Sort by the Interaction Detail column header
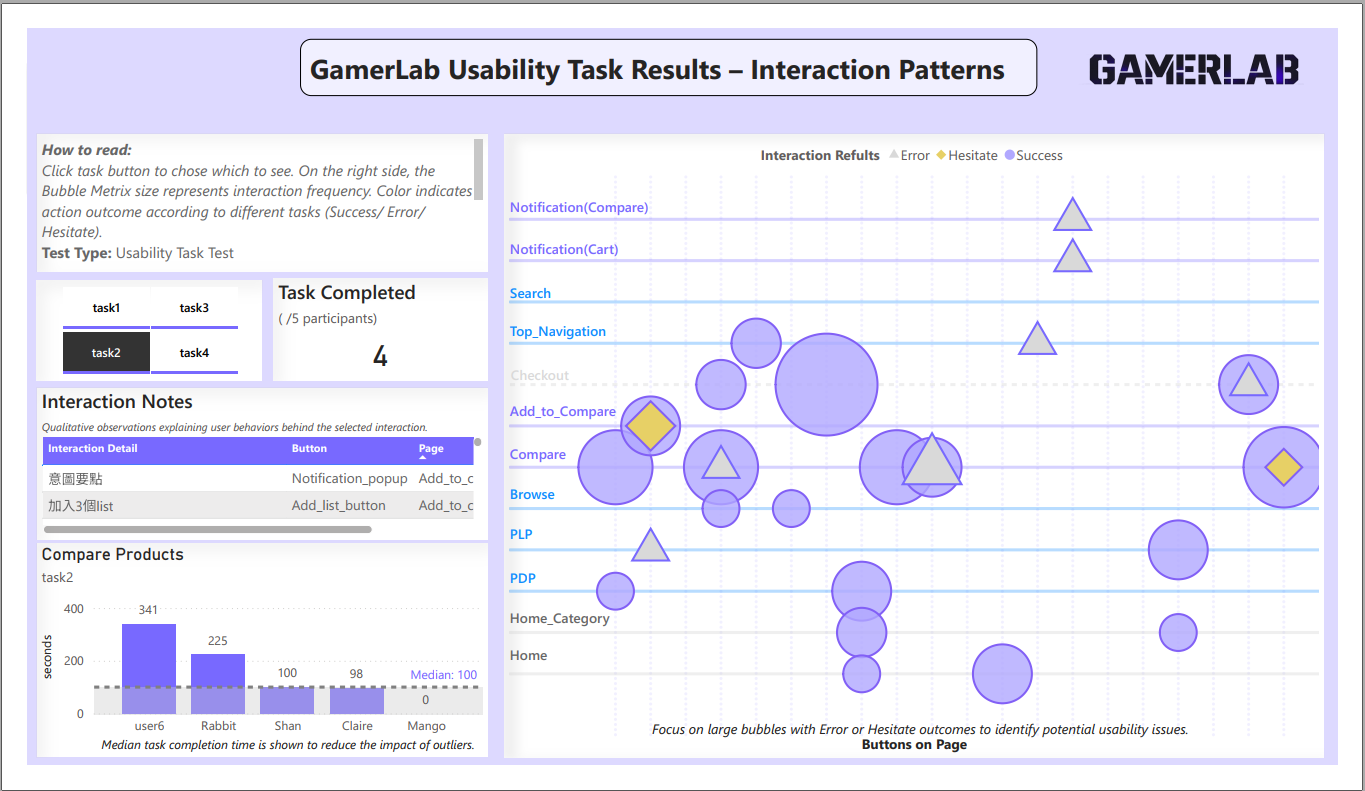1365x791 pixels. click(93, 449)
